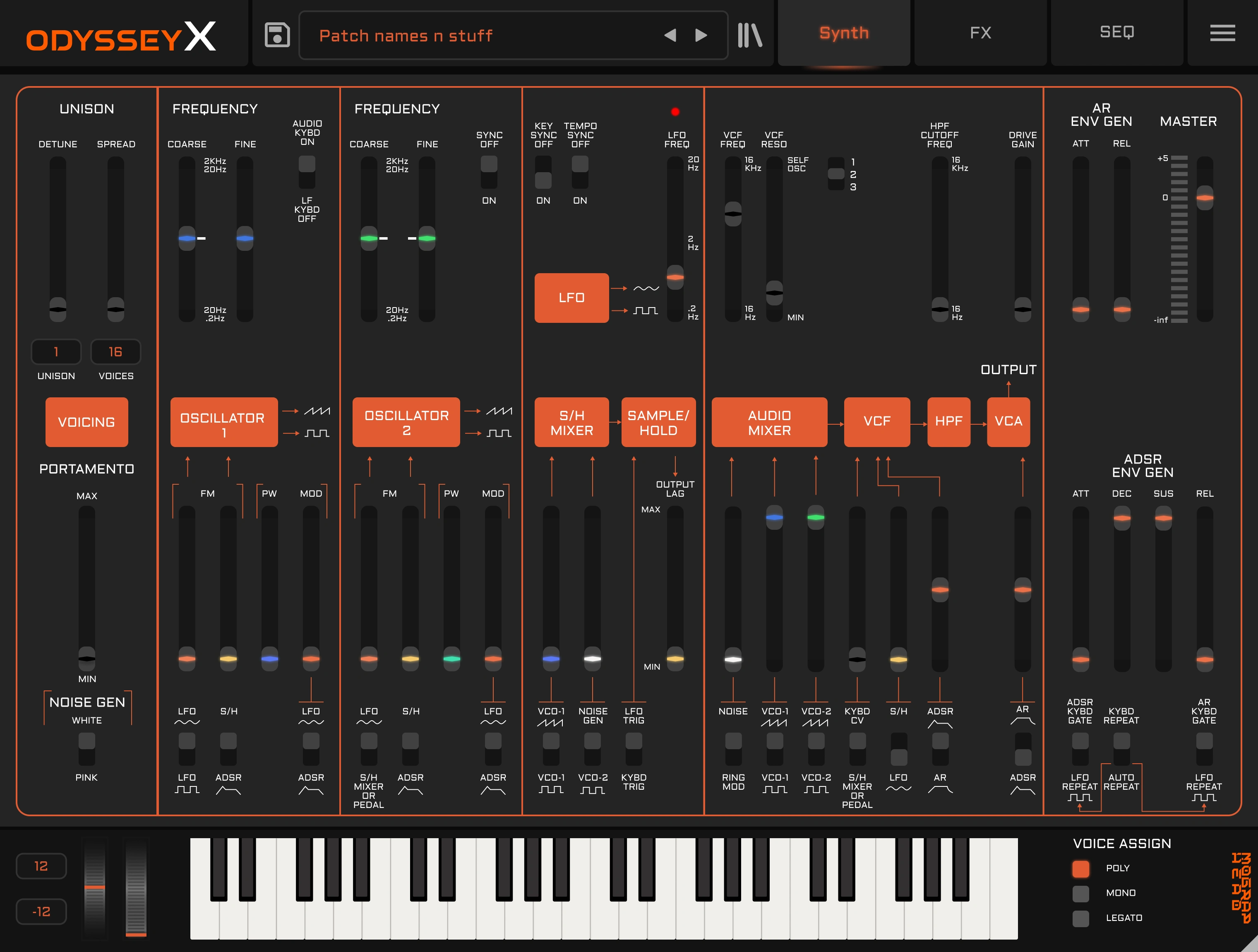
Task: Toggle the VCA AR / ADSR switch
Action: [x=1023, y=749]
